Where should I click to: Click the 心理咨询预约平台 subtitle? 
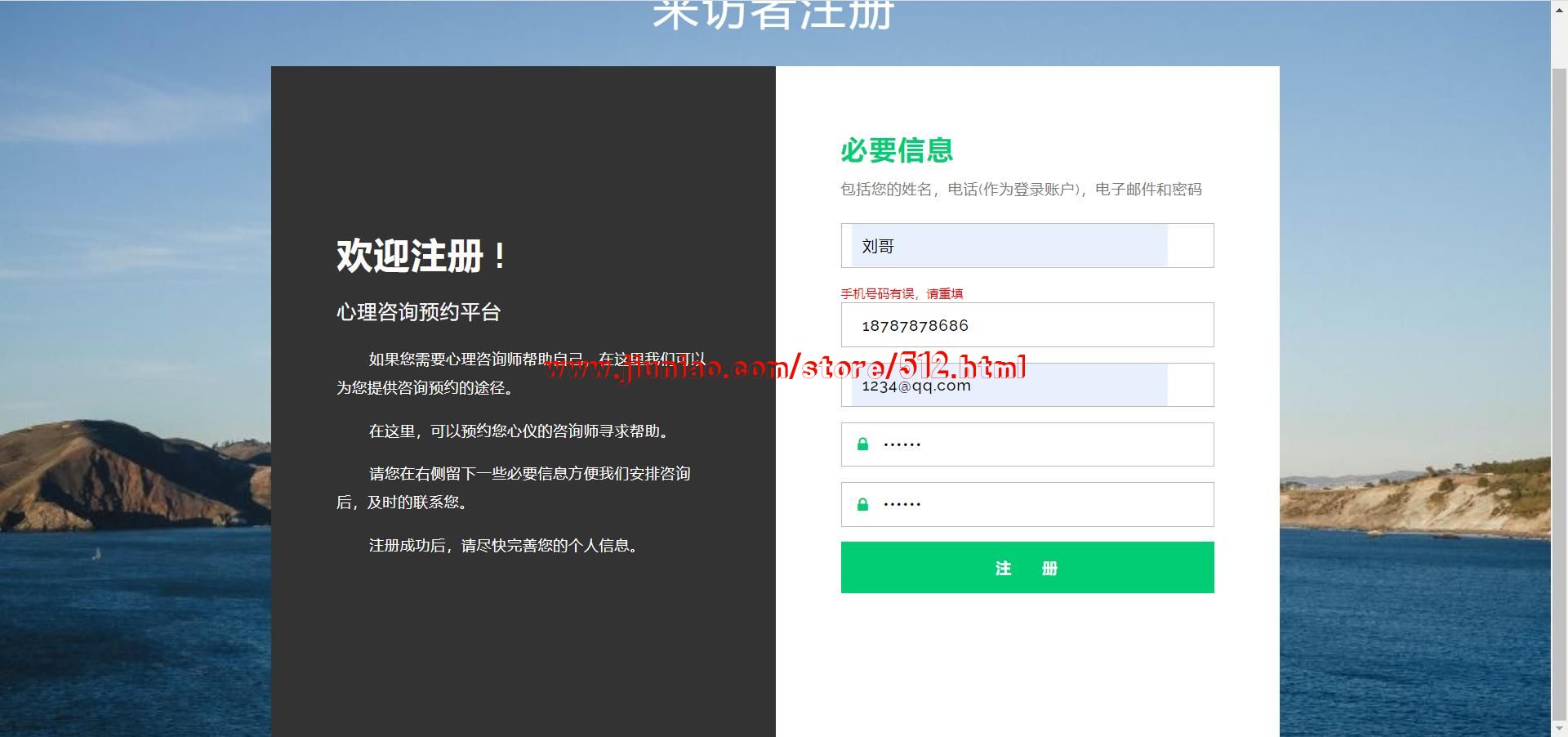pyautogui.click(x=418, y=312)
